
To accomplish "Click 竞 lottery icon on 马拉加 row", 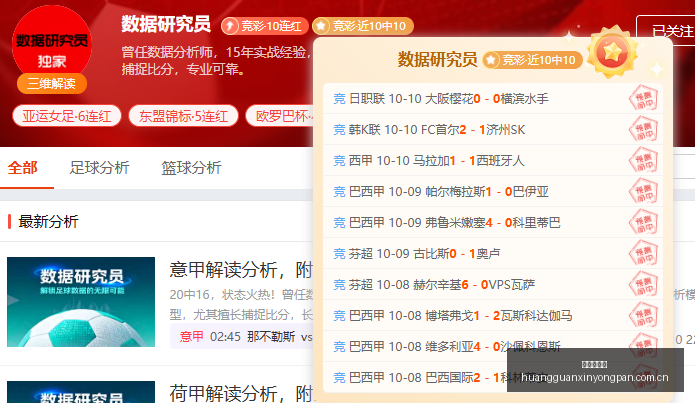I will pyautogui.click(x=340, y=161).
